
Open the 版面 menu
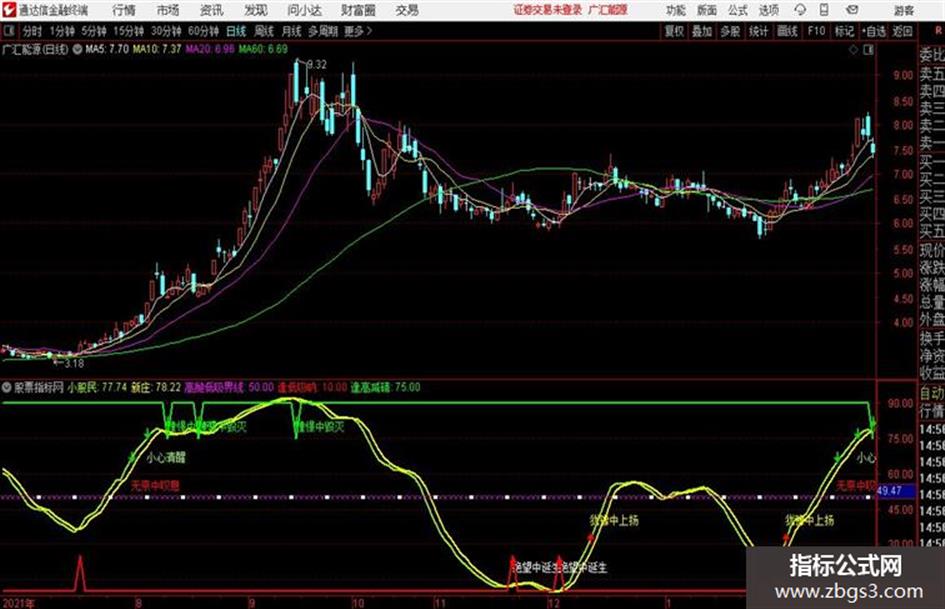coord(707,10)
